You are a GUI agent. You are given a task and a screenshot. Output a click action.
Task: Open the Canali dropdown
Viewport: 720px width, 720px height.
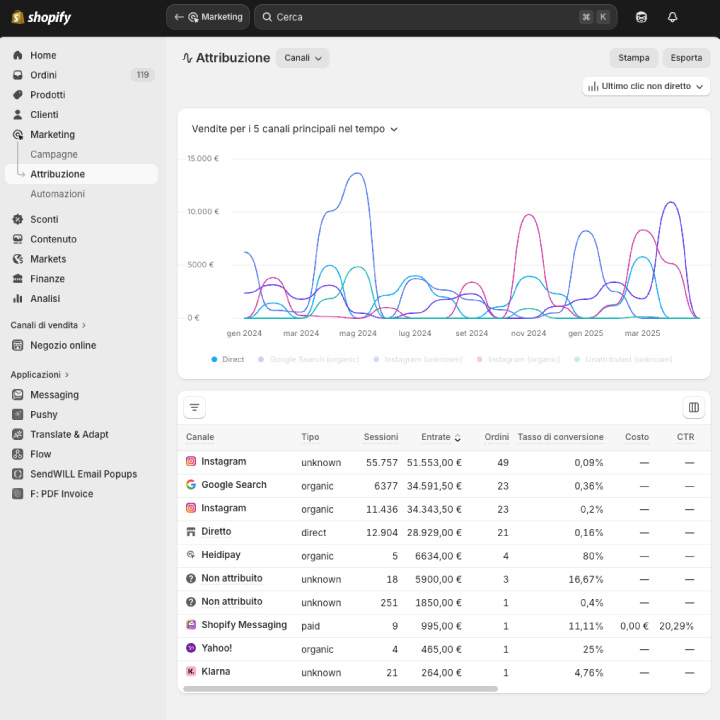coord(303,58)
